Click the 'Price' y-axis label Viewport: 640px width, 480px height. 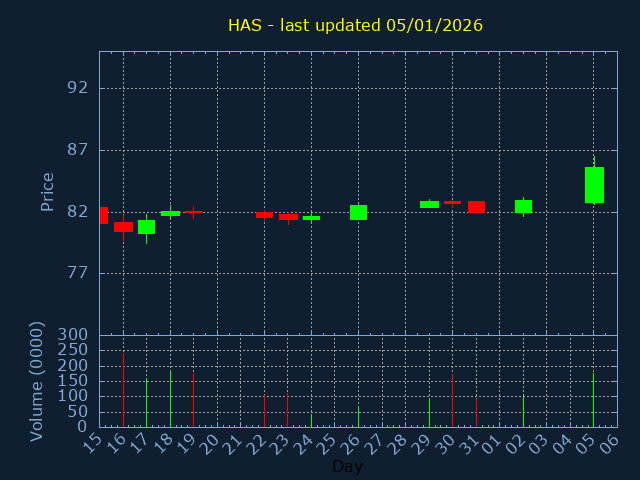[47, 191]
